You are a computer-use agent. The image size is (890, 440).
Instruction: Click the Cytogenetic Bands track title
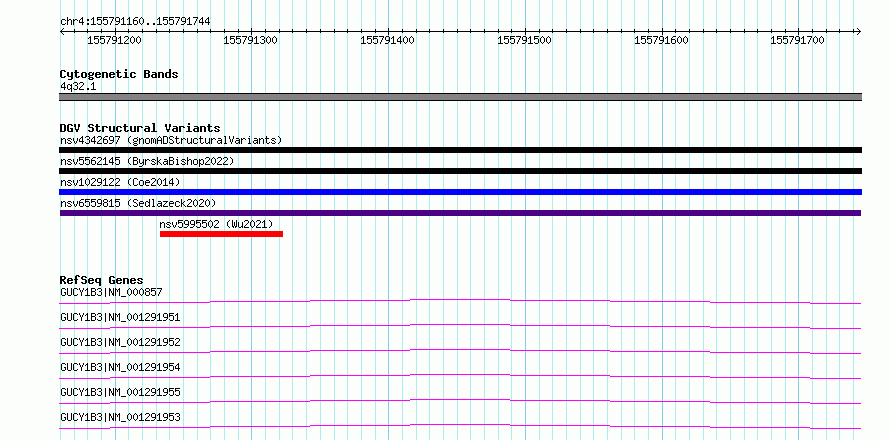[119, 74]
